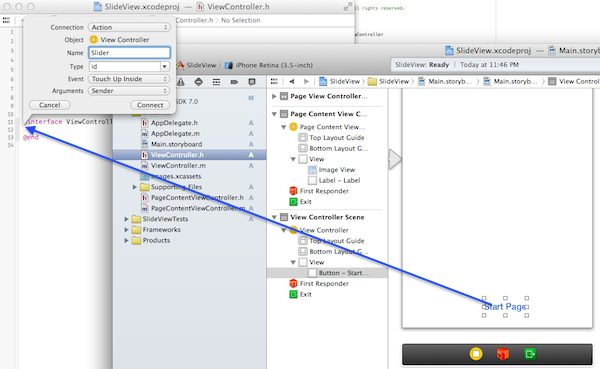Image resolution: width=600 pixels, height=369 pixels.
Task: Click SlideView folder in storyboard jump bar
Action: point(388,81)
